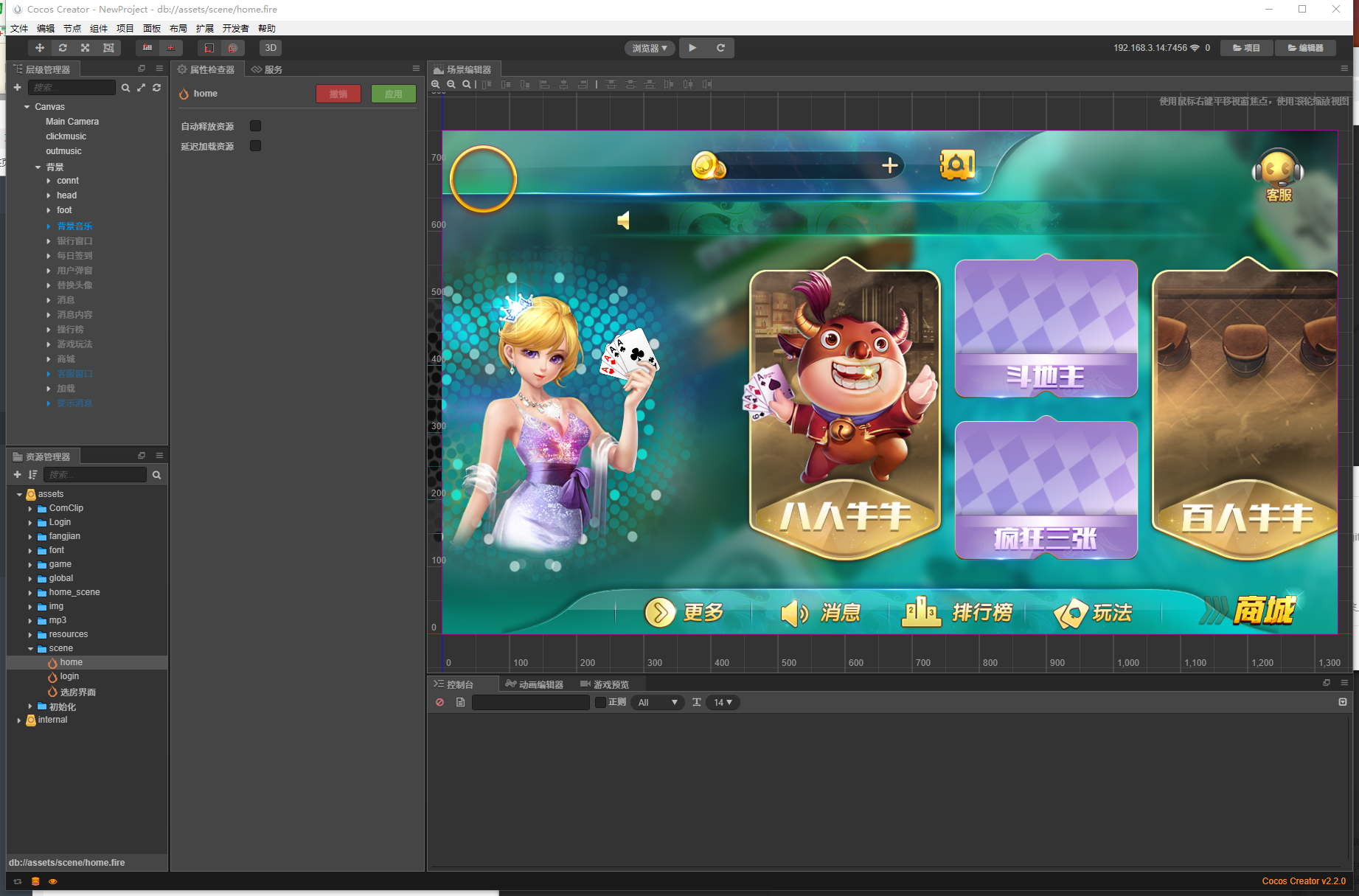This screenshot has width=1359, height=896.
Task: Open the 开发者 menu
Action: 236,28
